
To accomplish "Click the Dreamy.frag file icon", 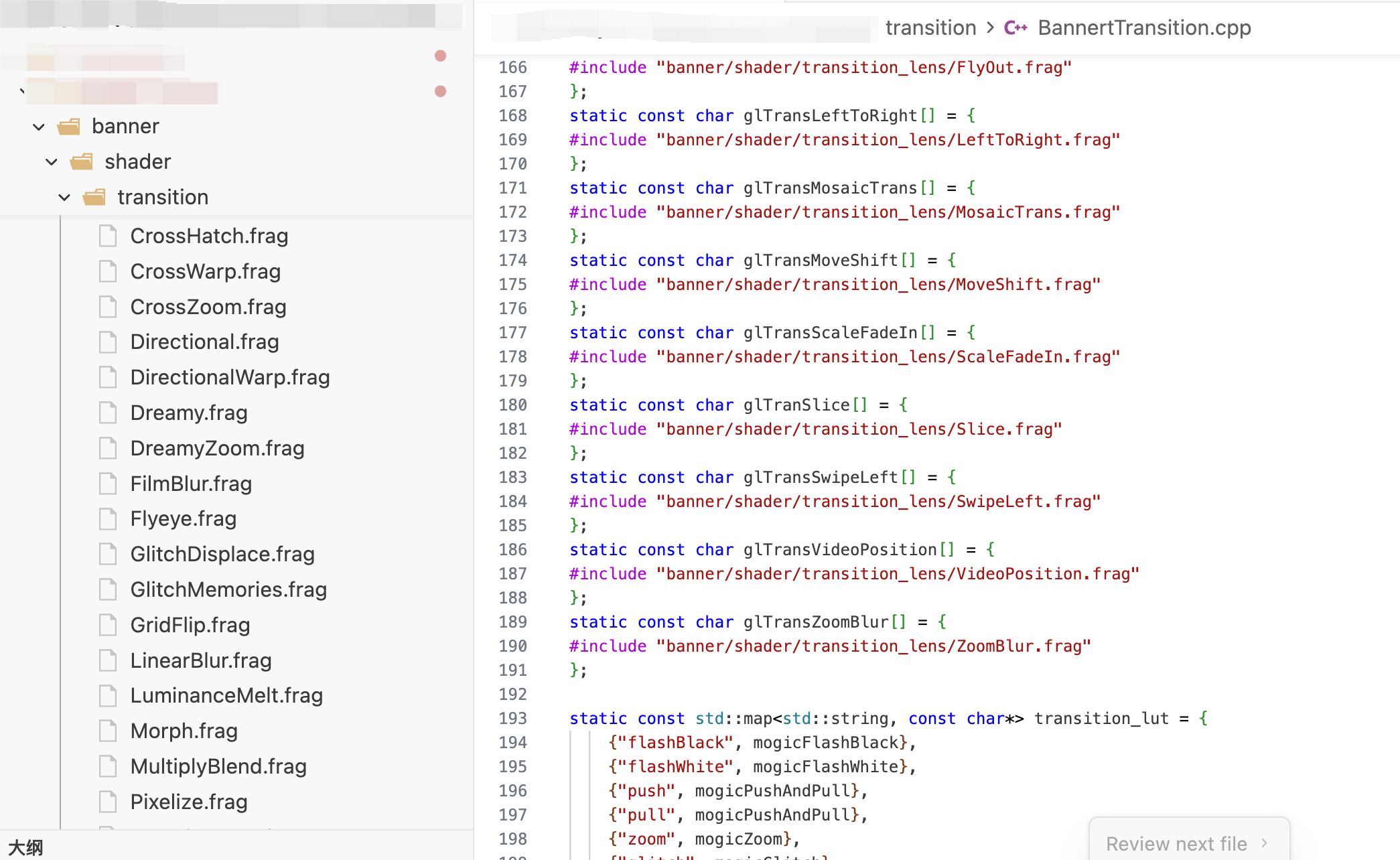I will [108, 413].
